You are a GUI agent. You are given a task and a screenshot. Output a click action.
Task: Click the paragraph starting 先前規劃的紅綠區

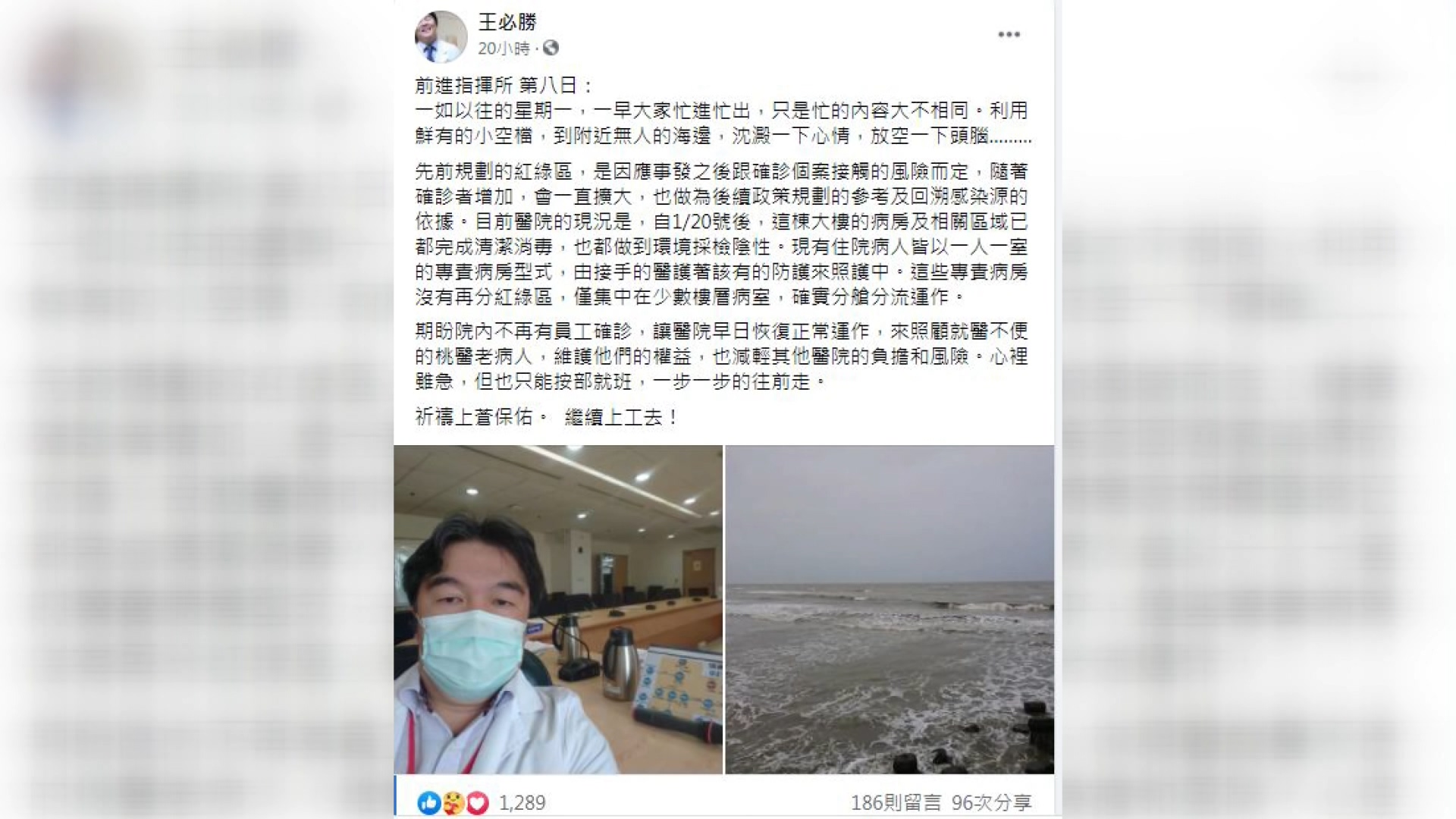click(x=721, y=234)
